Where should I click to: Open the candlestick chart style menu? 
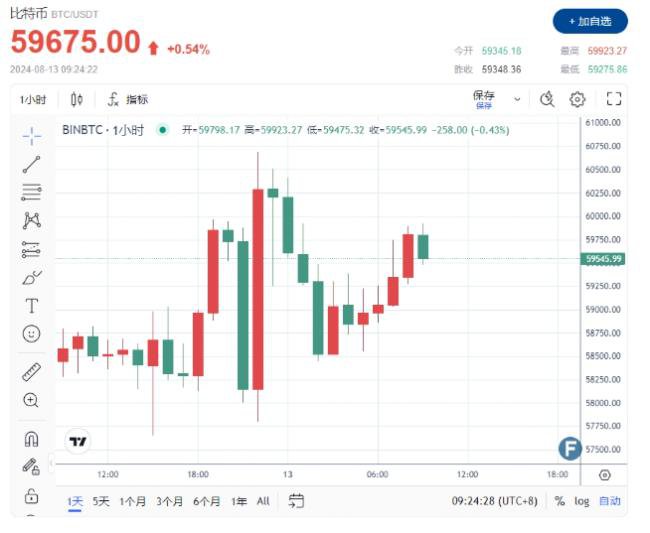(x=77, y=99)
